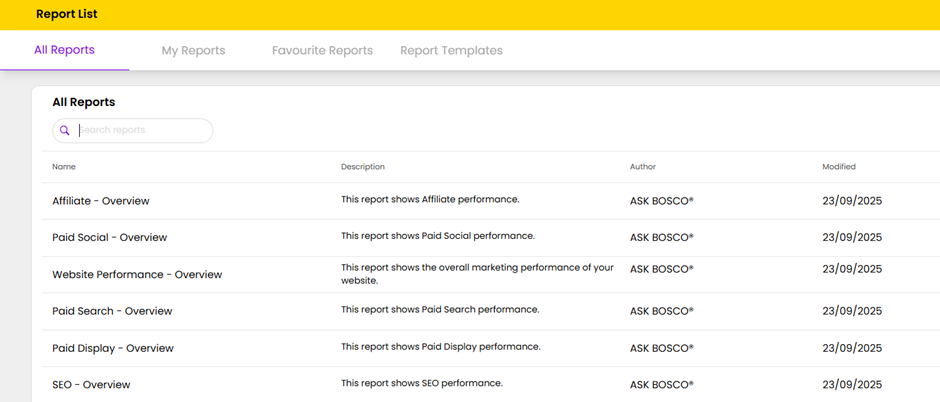This screenshot has height=402, width=940.
Task: Open the My Reports tab
Action: pos(193,50)
